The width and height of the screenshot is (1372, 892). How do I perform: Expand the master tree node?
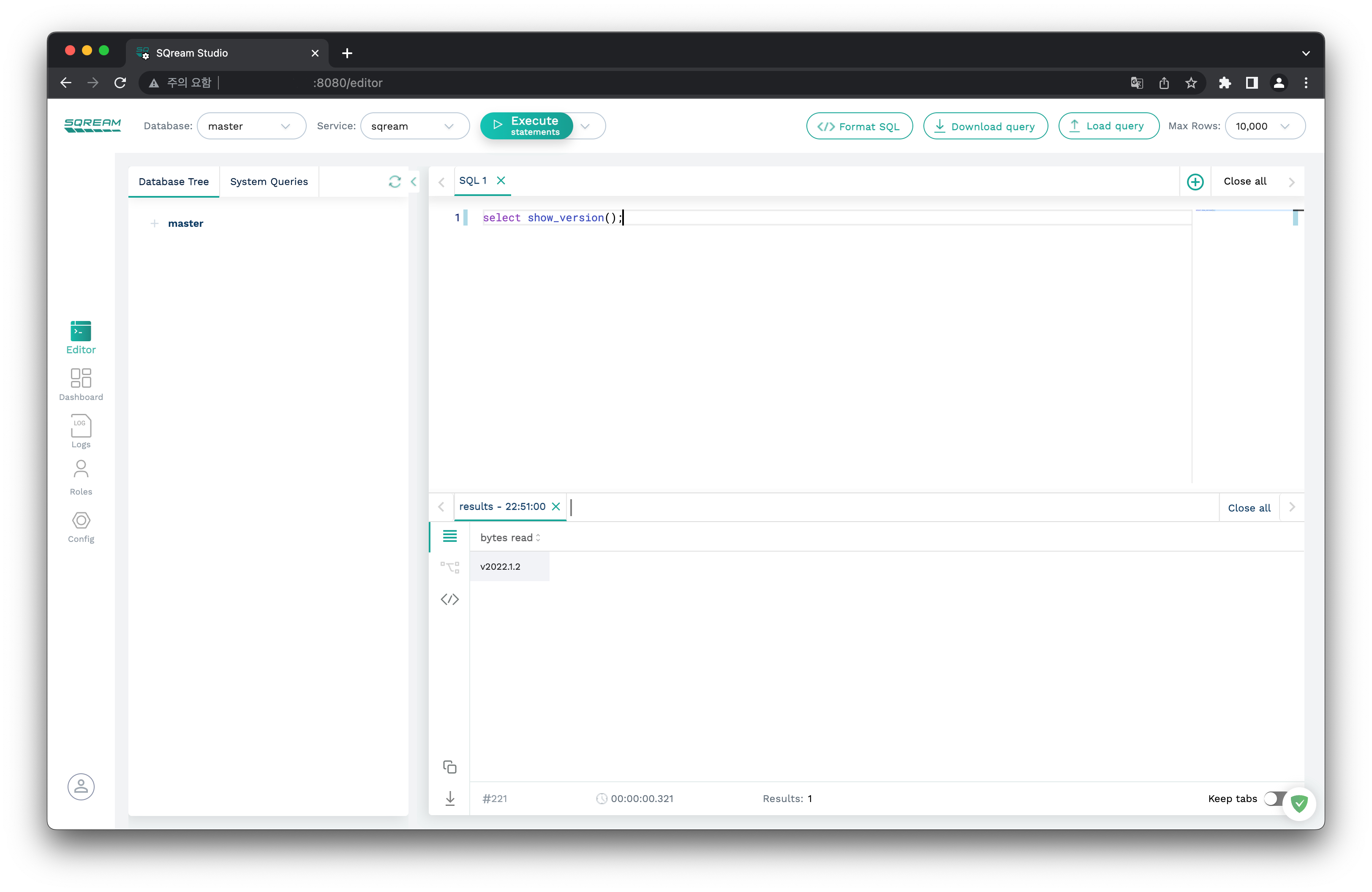[154, 223]
